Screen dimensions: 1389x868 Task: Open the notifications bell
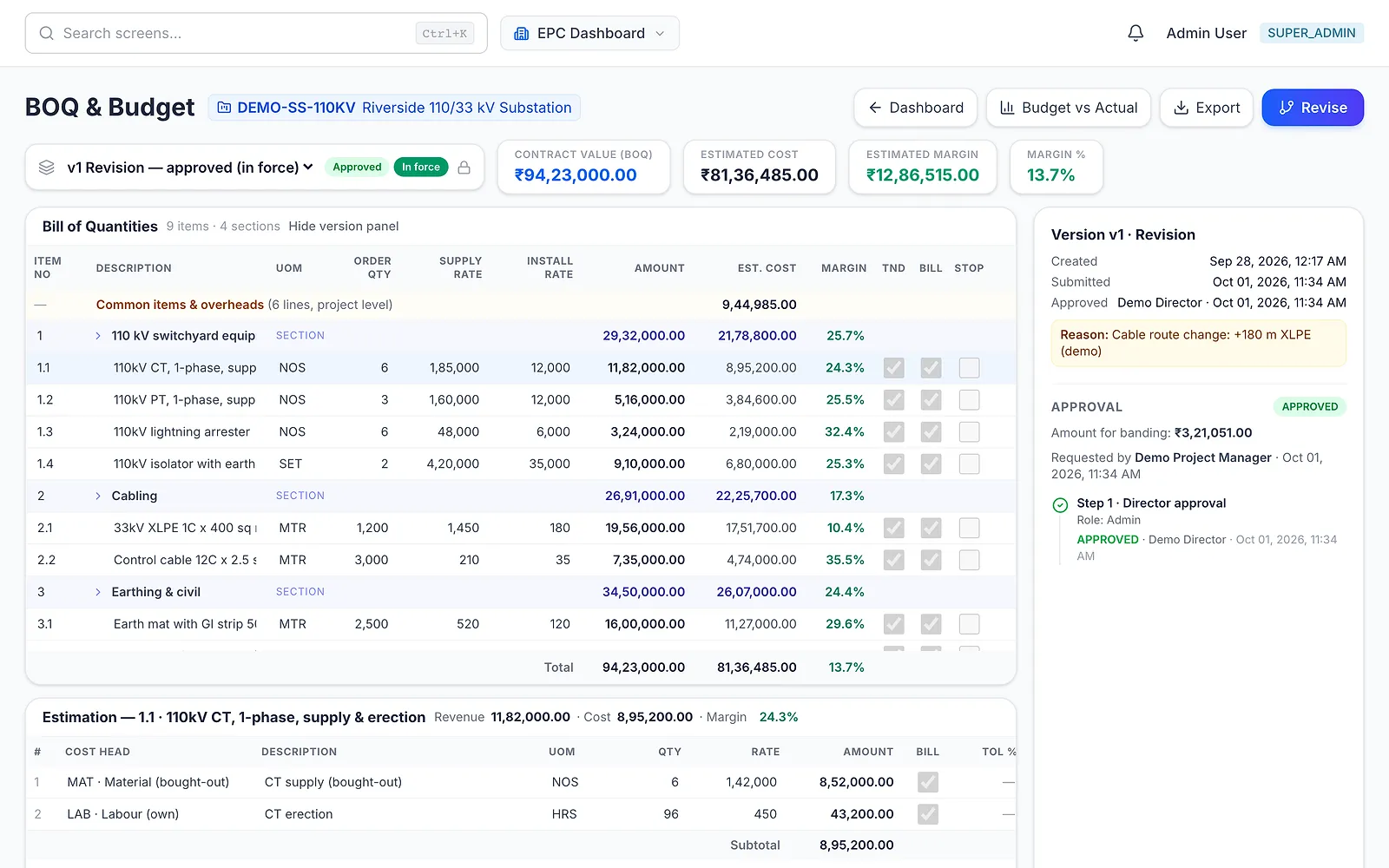(1136, 33)
